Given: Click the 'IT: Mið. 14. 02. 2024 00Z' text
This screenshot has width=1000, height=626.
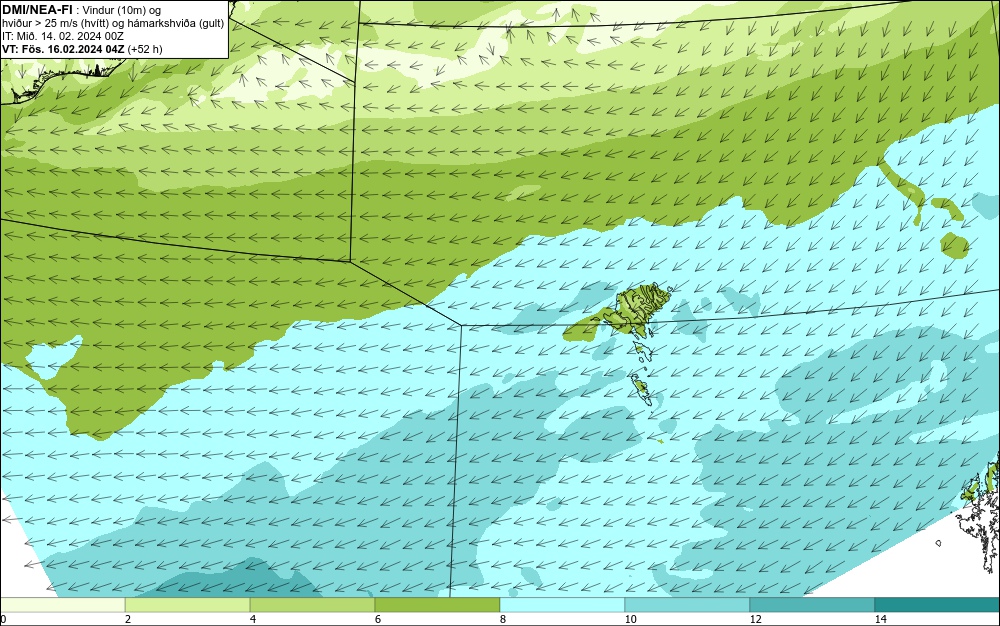Looking at the screenshot, I should 62,36.
